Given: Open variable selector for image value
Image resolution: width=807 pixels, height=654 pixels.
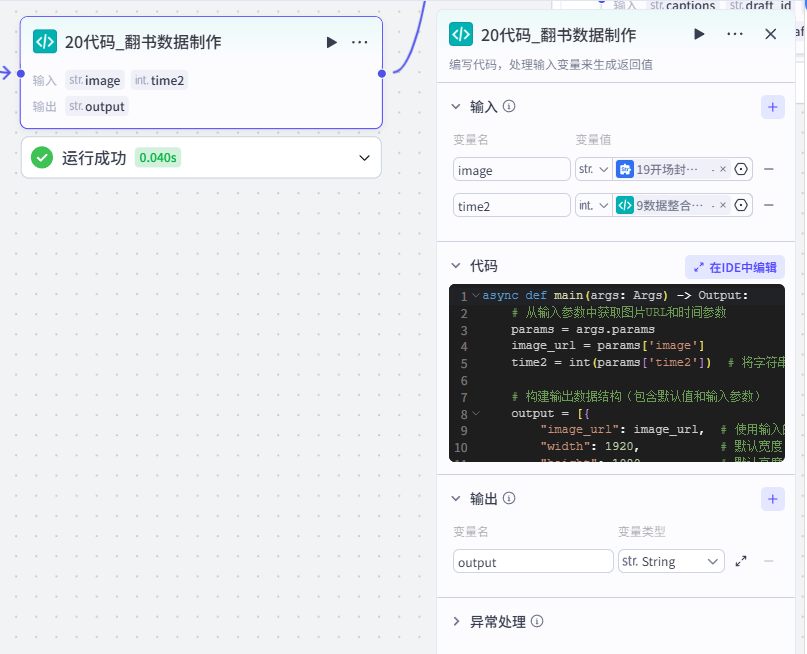Looking at the screenshot, I should [x=741, y=169].
